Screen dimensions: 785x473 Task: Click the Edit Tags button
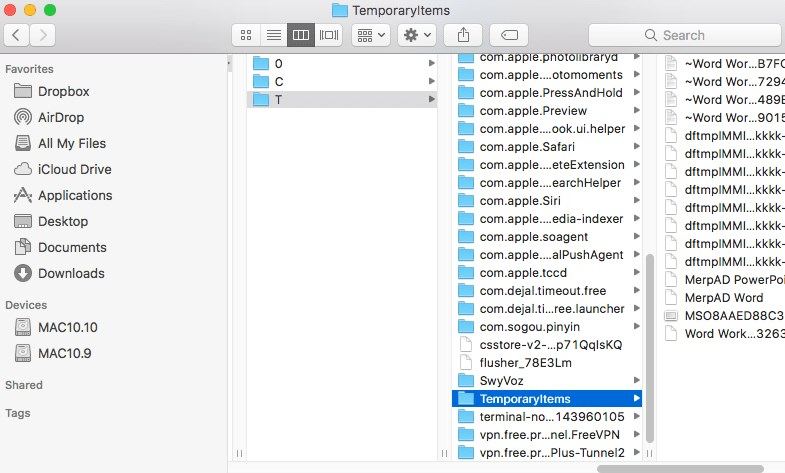(509, 35)
